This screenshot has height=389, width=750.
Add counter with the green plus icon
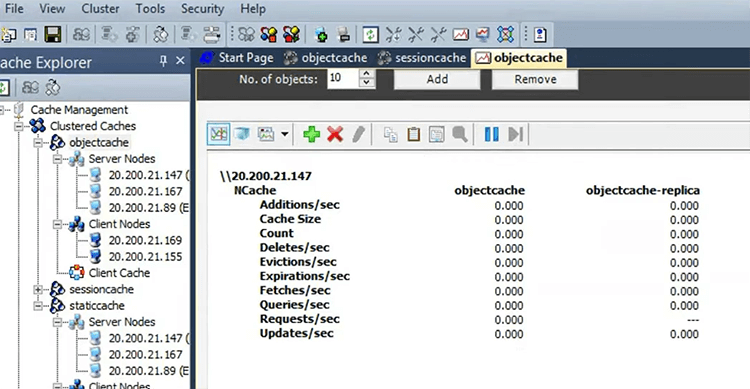311,134
